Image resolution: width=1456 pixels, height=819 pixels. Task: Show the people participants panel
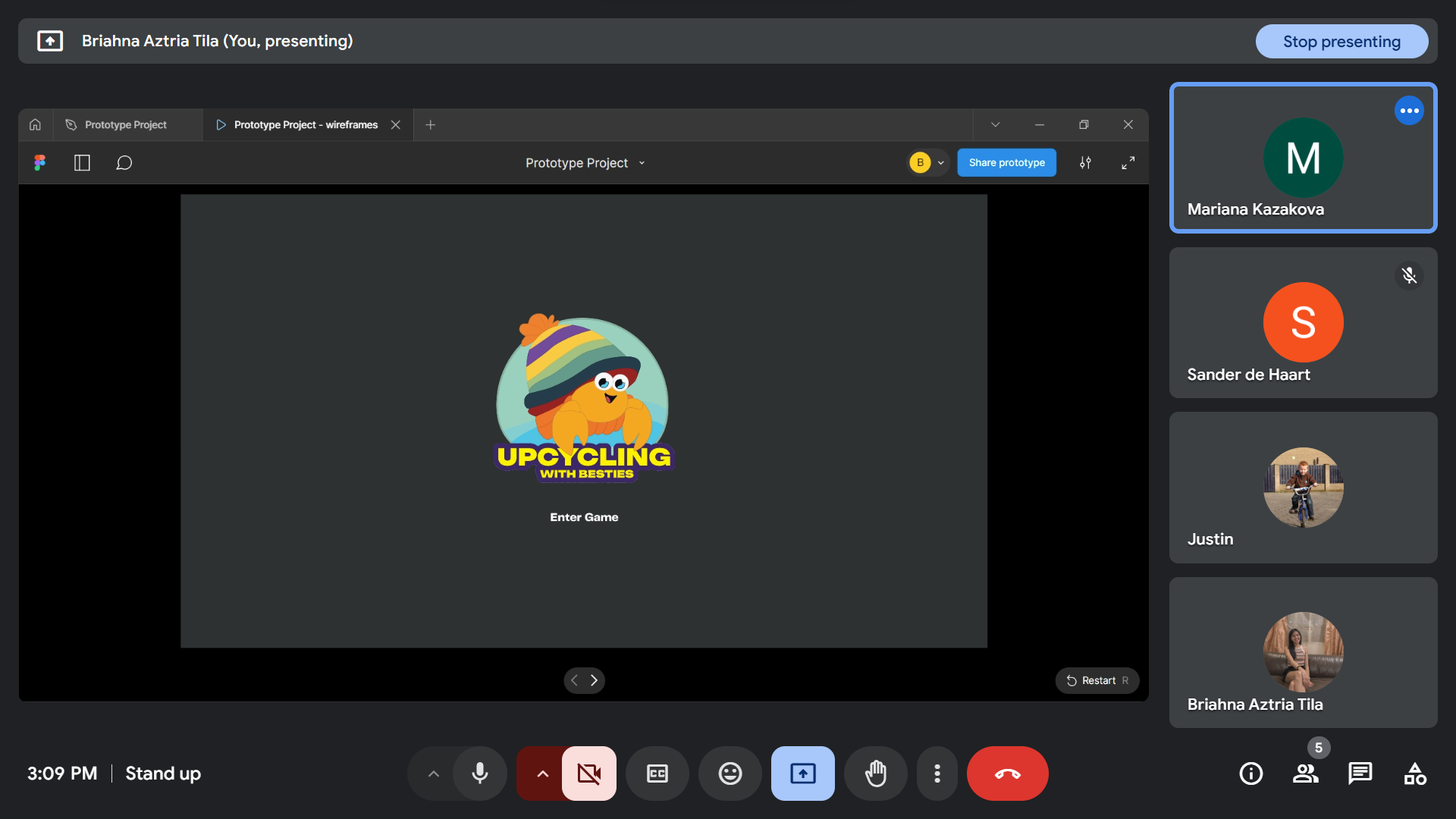click(1305, 773)
